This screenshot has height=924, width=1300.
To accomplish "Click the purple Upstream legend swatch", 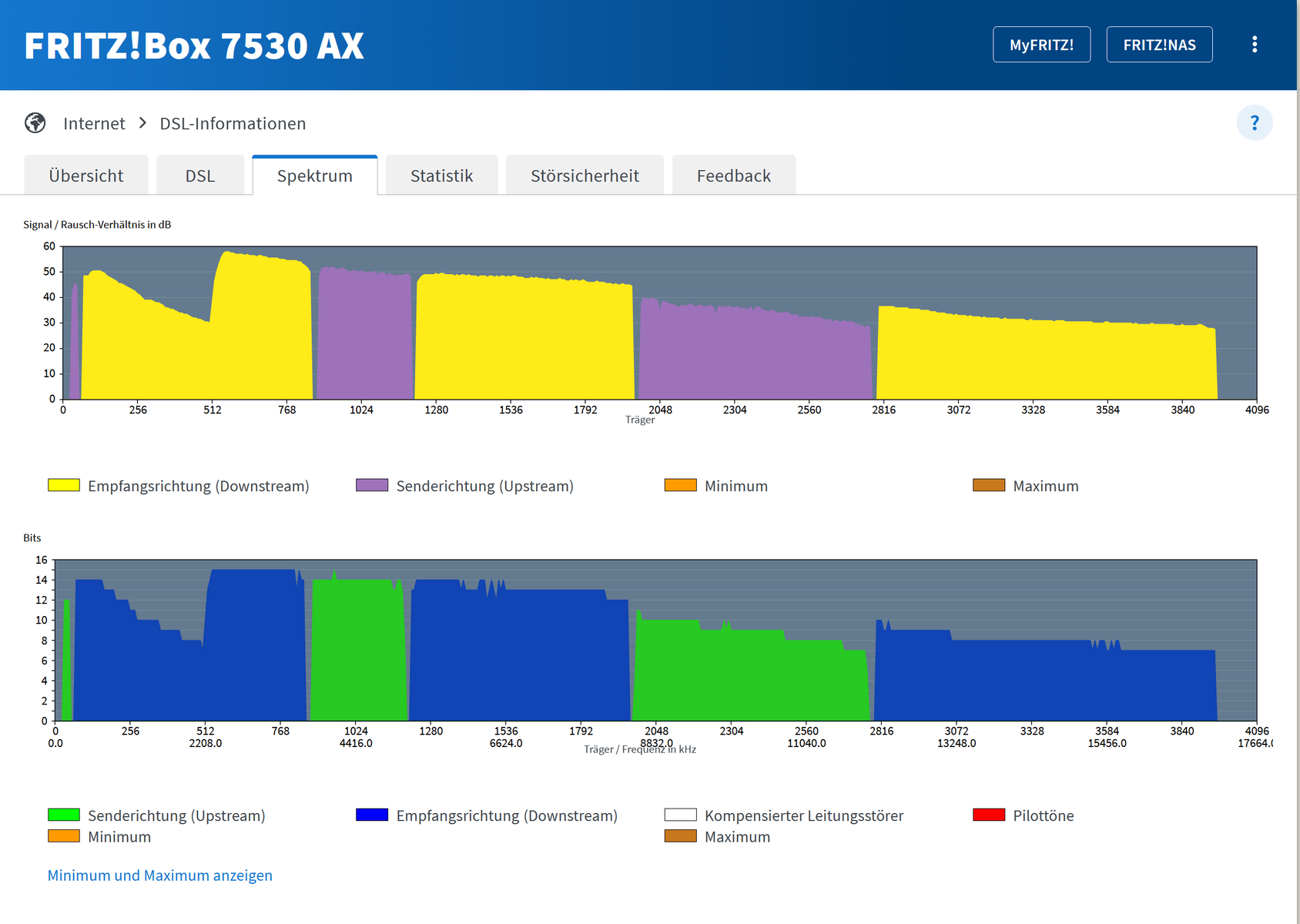I will (372, 485).
